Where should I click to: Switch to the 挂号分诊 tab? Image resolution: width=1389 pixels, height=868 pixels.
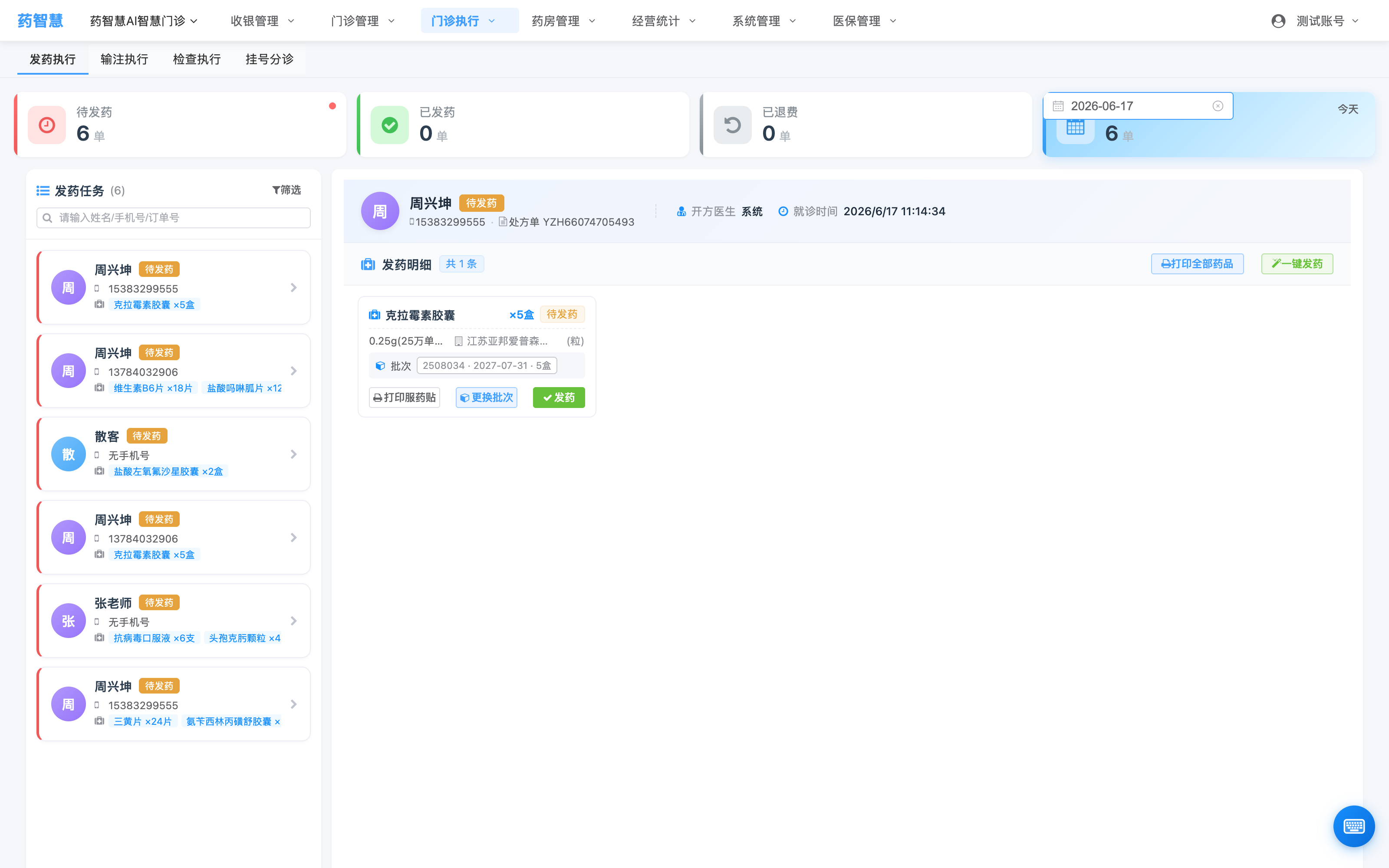(270, 59)
